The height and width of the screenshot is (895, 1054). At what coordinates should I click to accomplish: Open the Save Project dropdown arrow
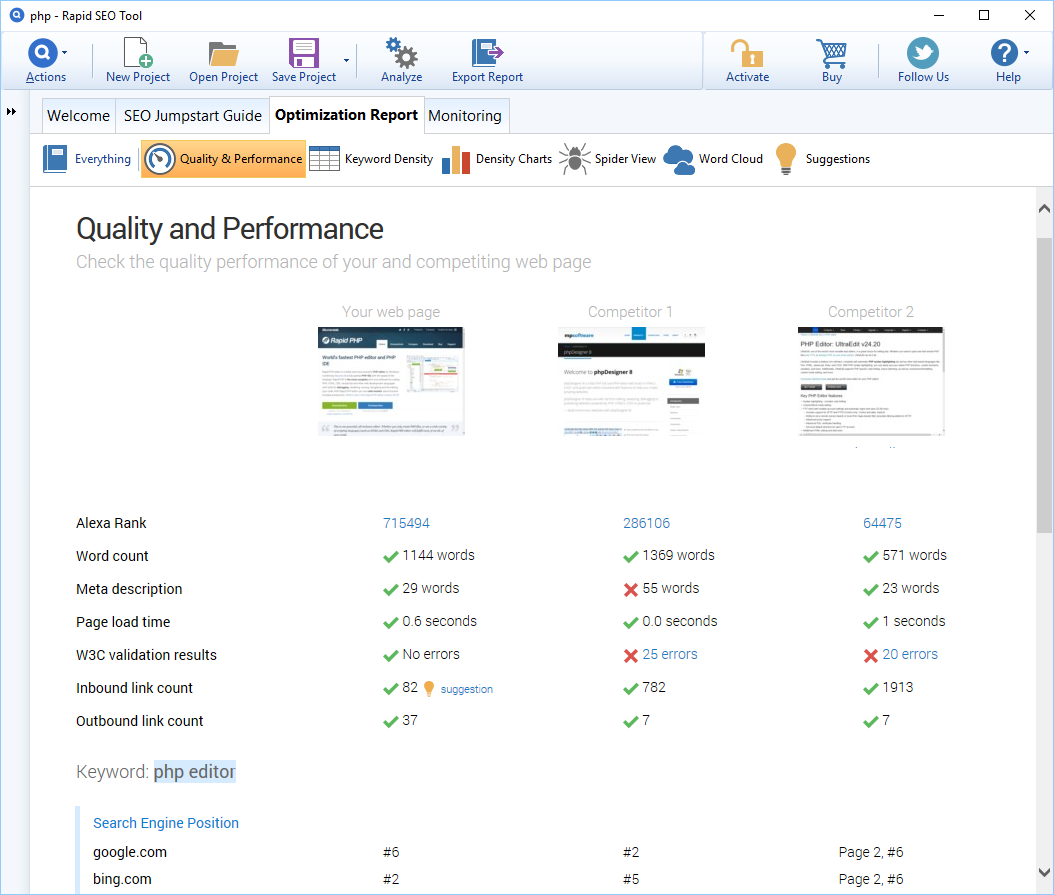coord(346,60)
